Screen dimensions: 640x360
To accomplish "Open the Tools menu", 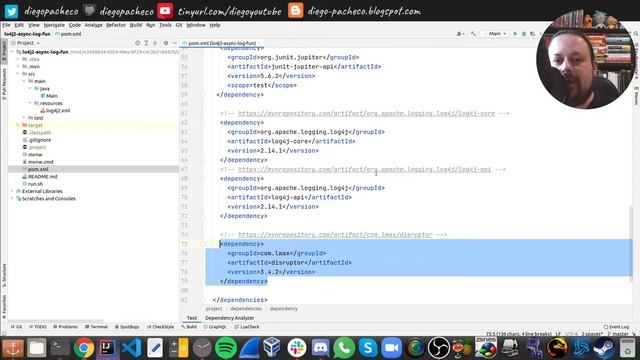I will pyautogui.click(x=165, y=25).
